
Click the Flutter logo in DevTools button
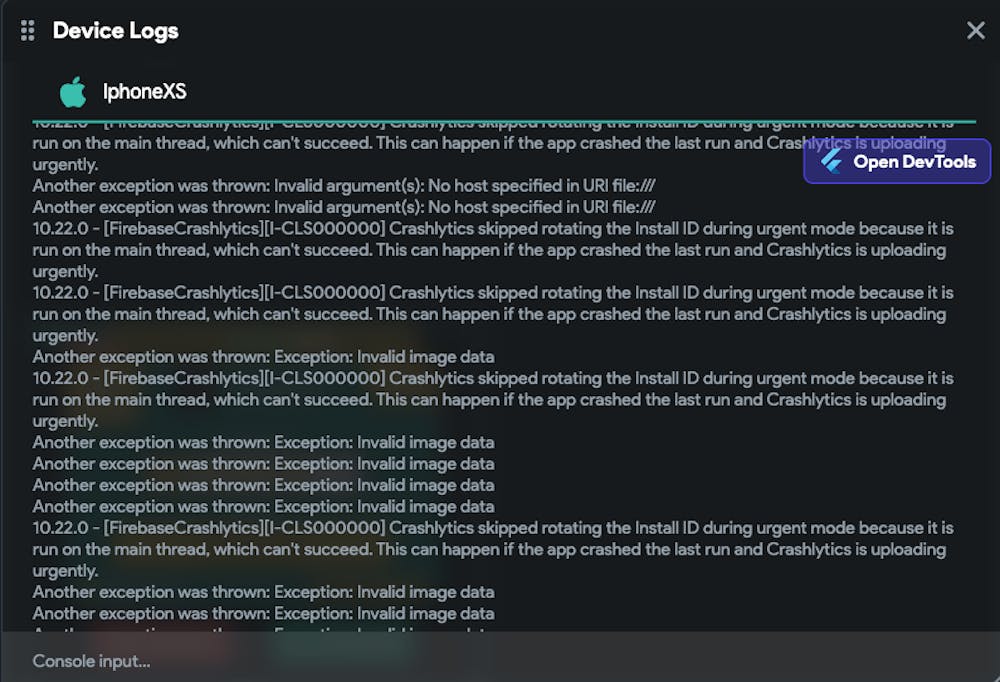point(831,161)
